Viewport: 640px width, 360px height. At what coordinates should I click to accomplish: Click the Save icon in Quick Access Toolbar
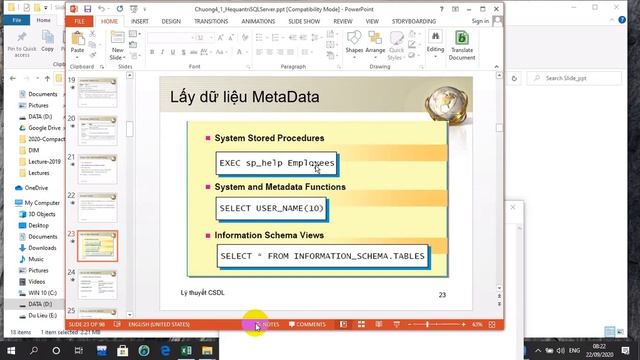pyautogui.click(x=87, y=9)
